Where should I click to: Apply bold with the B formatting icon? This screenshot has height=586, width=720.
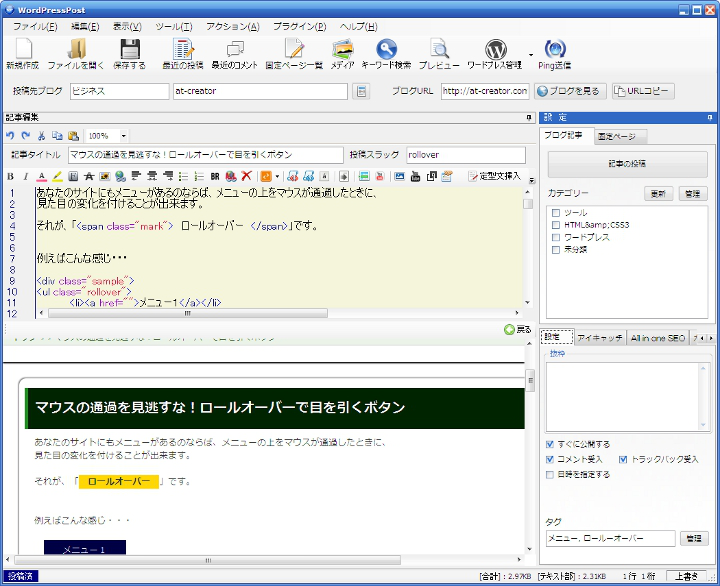pos(11,176)
